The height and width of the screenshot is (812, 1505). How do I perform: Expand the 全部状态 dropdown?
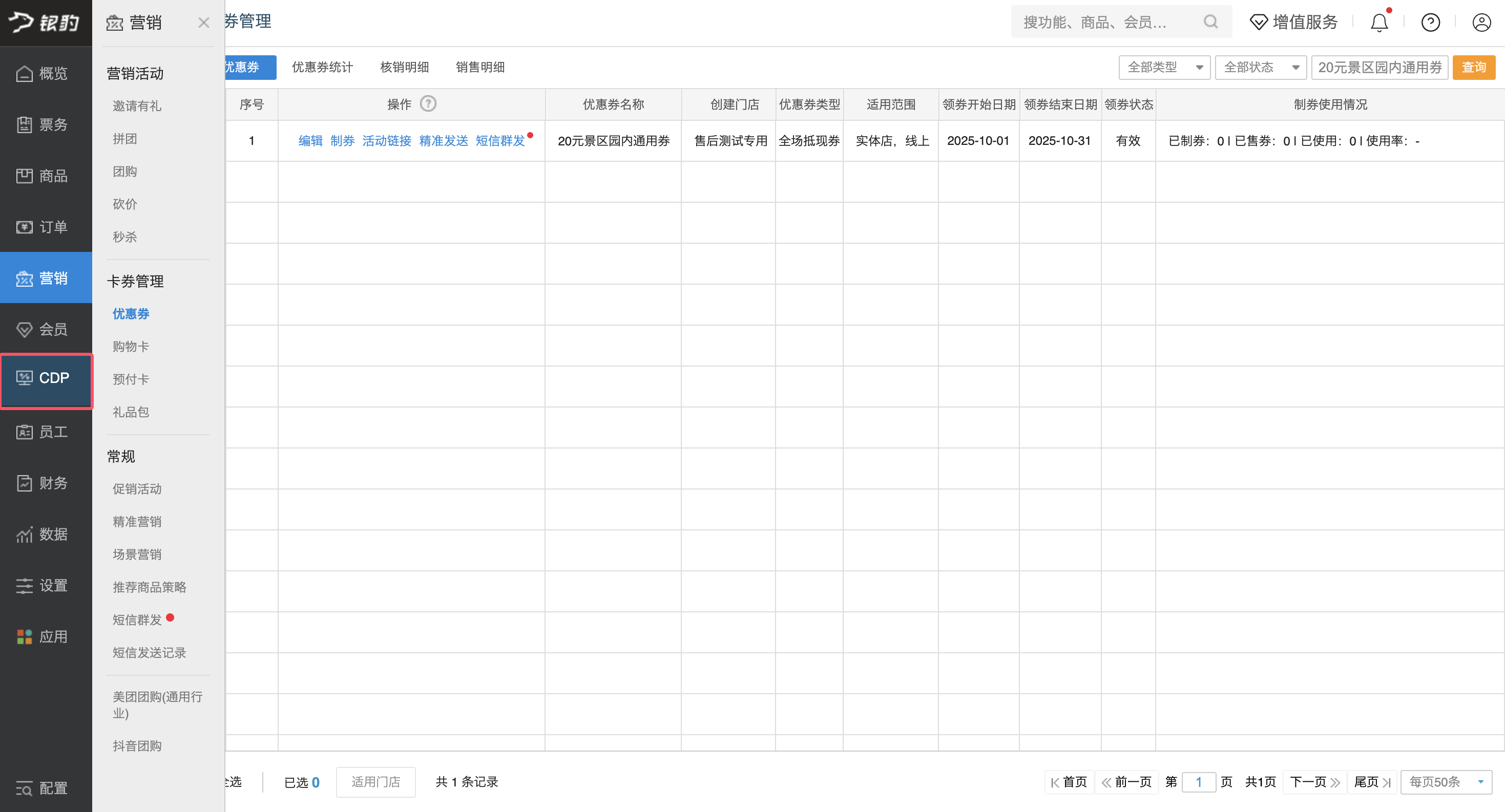click(1260, 68)
